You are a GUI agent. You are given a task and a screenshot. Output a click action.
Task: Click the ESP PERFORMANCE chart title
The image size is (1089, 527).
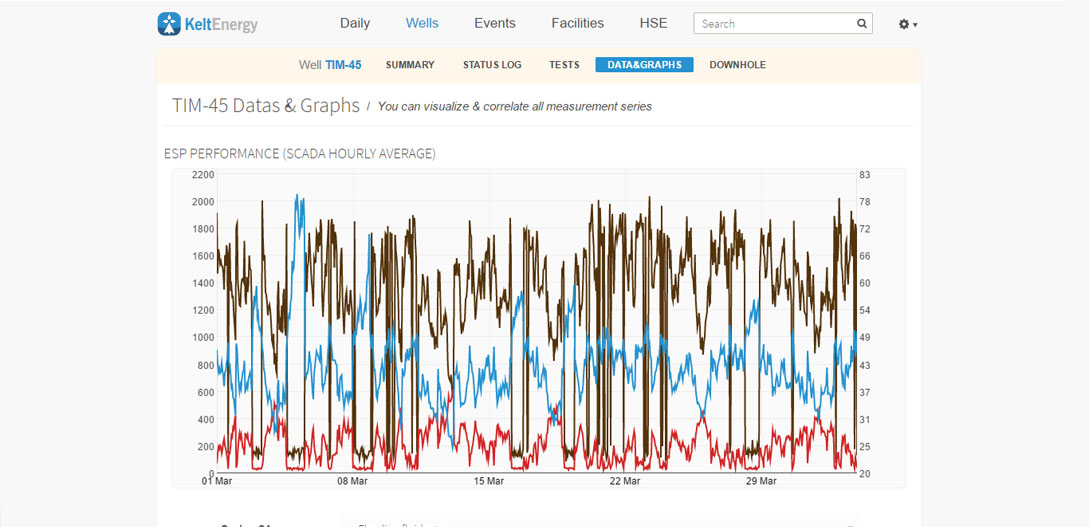[300, 153]
